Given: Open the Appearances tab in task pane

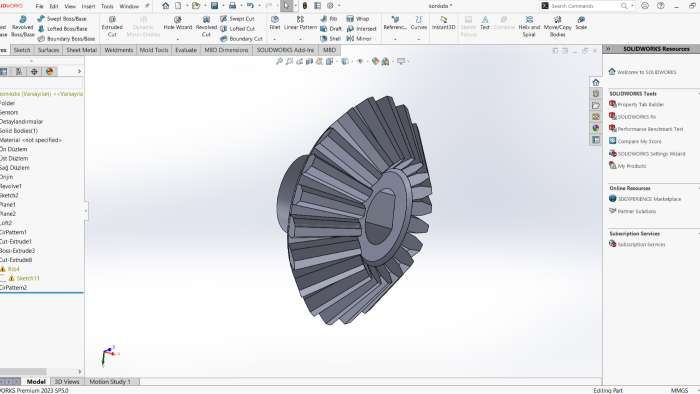Looking at the screenshot, I should coord(596,128).
